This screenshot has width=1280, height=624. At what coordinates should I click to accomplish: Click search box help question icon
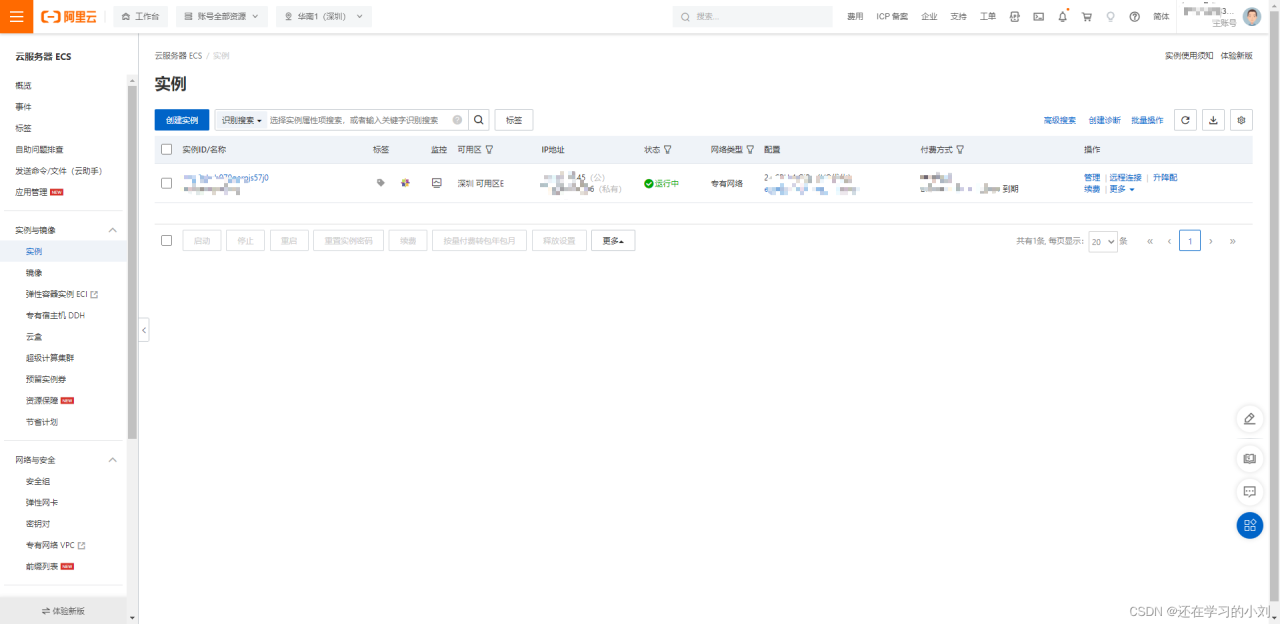pyautogui.click(x=457, y=120)
